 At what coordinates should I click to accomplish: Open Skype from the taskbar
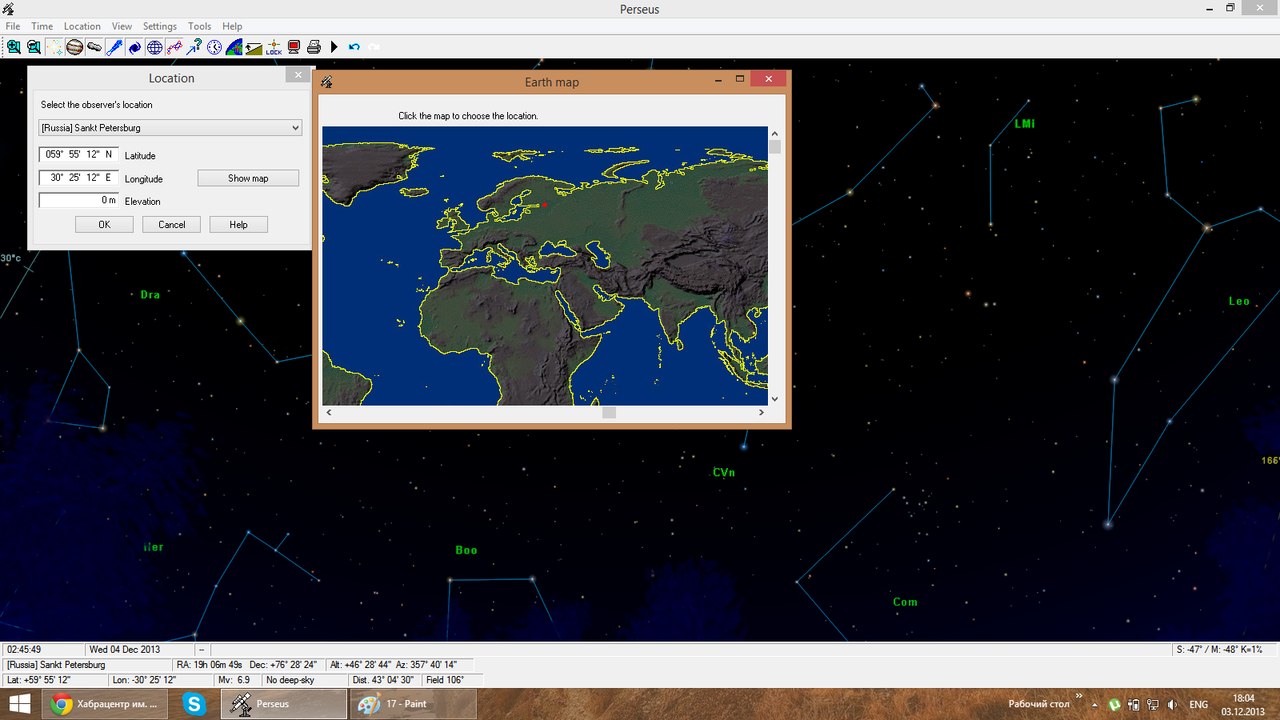(194, 704)
